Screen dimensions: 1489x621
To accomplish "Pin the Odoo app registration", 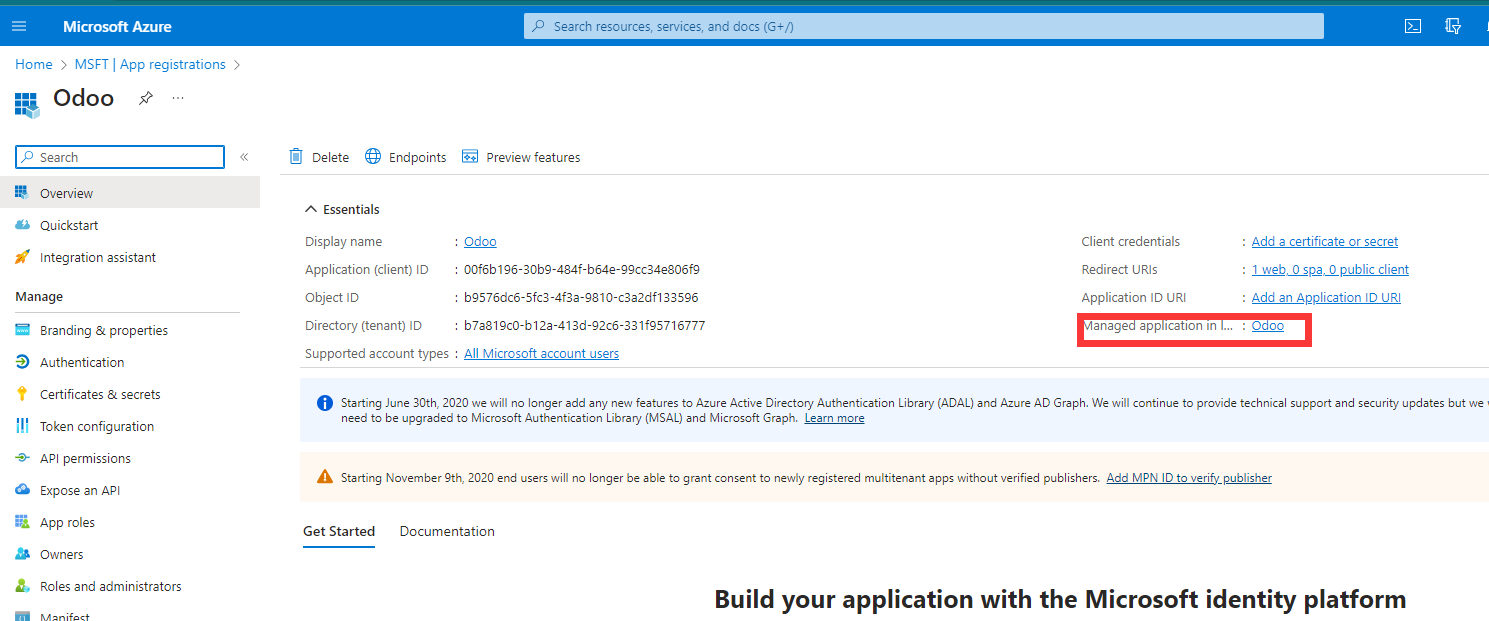I will tap(146, 98).
